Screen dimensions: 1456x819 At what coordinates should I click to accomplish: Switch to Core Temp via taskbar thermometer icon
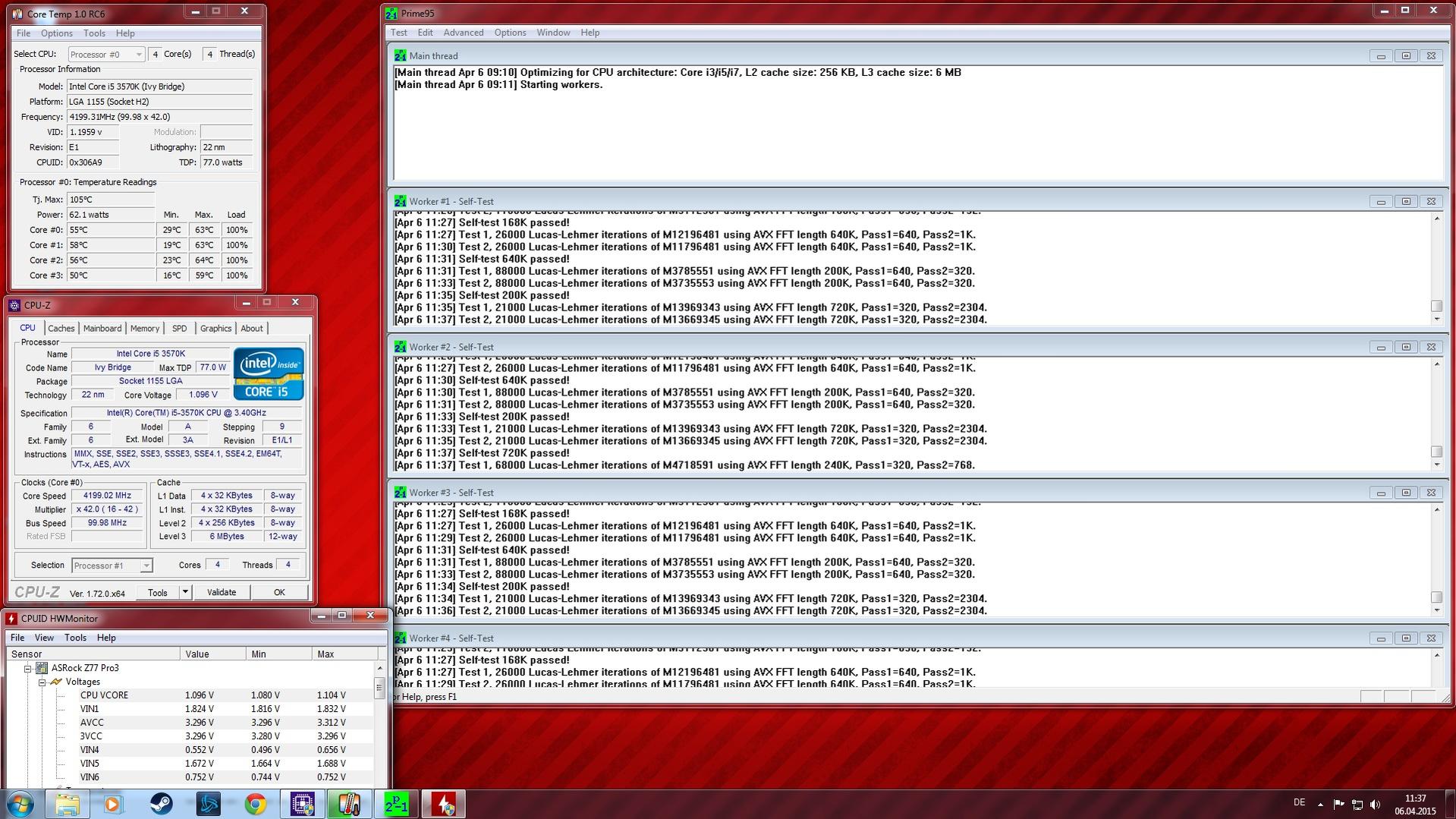click(x=349, y=804)
